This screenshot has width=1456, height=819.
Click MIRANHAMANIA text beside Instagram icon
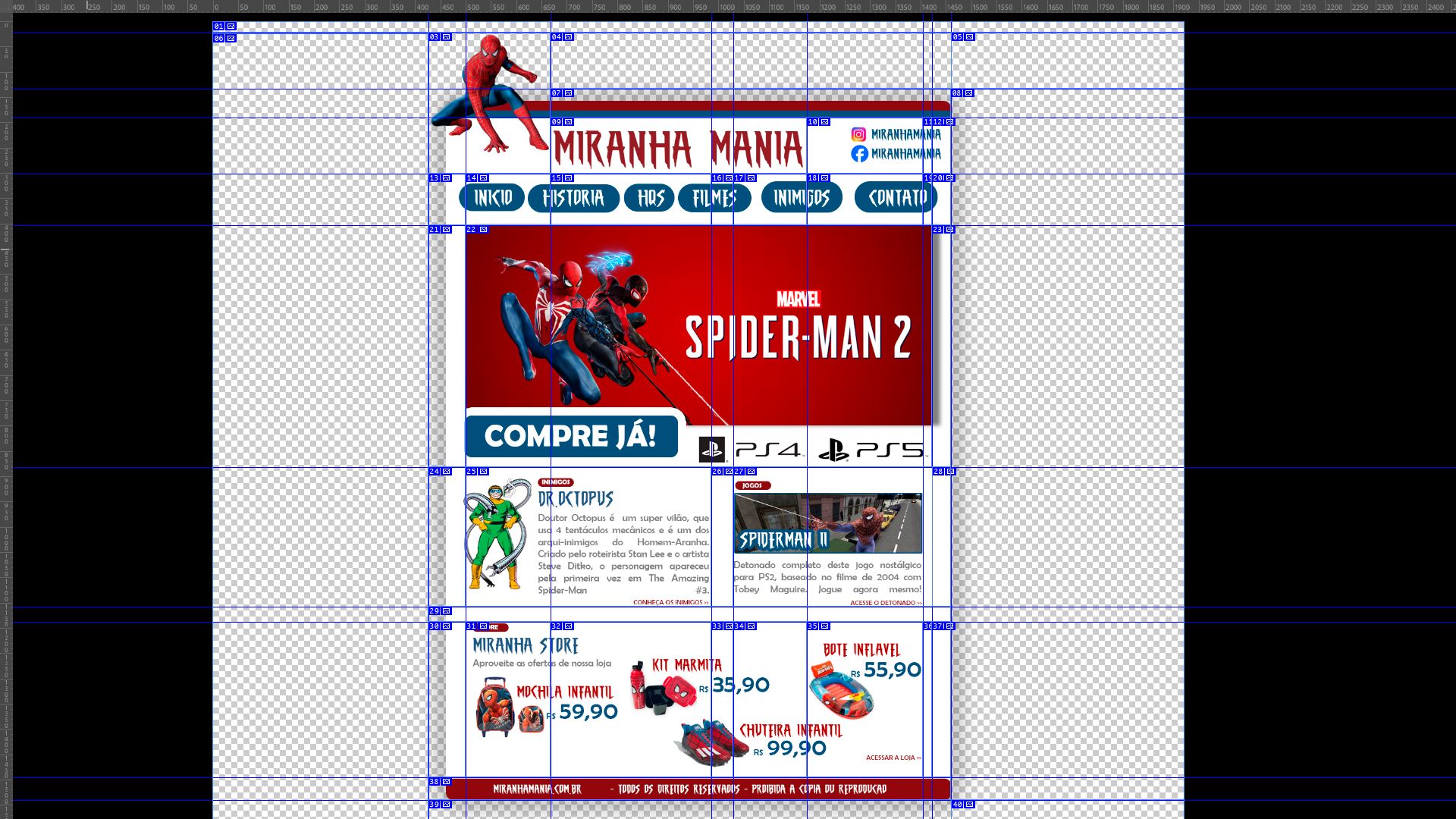(906, 134)
